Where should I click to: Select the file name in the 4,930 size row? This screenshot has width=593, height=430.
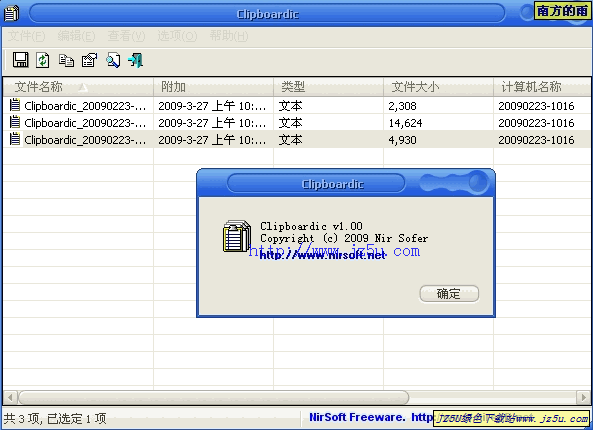click(85, 140)
